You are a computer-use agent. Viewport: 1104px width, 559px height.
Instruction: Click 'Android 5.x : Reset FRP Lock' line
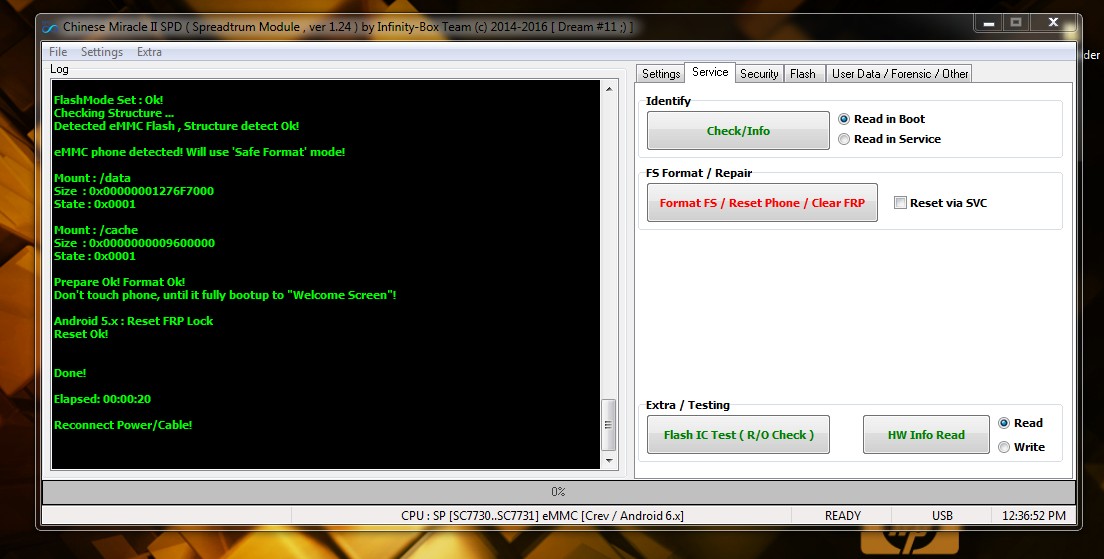(133, 321)
